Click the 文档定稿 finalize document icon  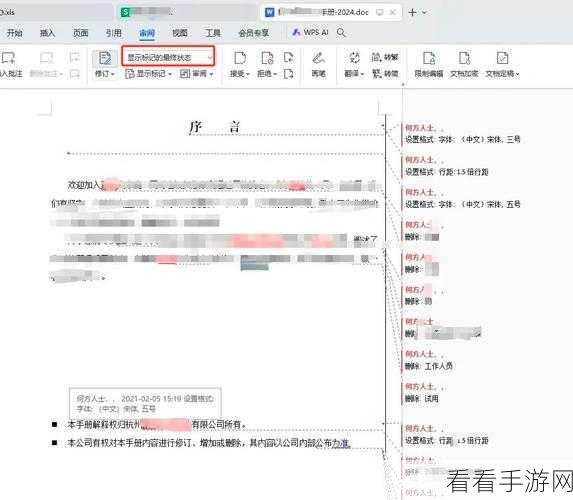click(x=502, y=58)
